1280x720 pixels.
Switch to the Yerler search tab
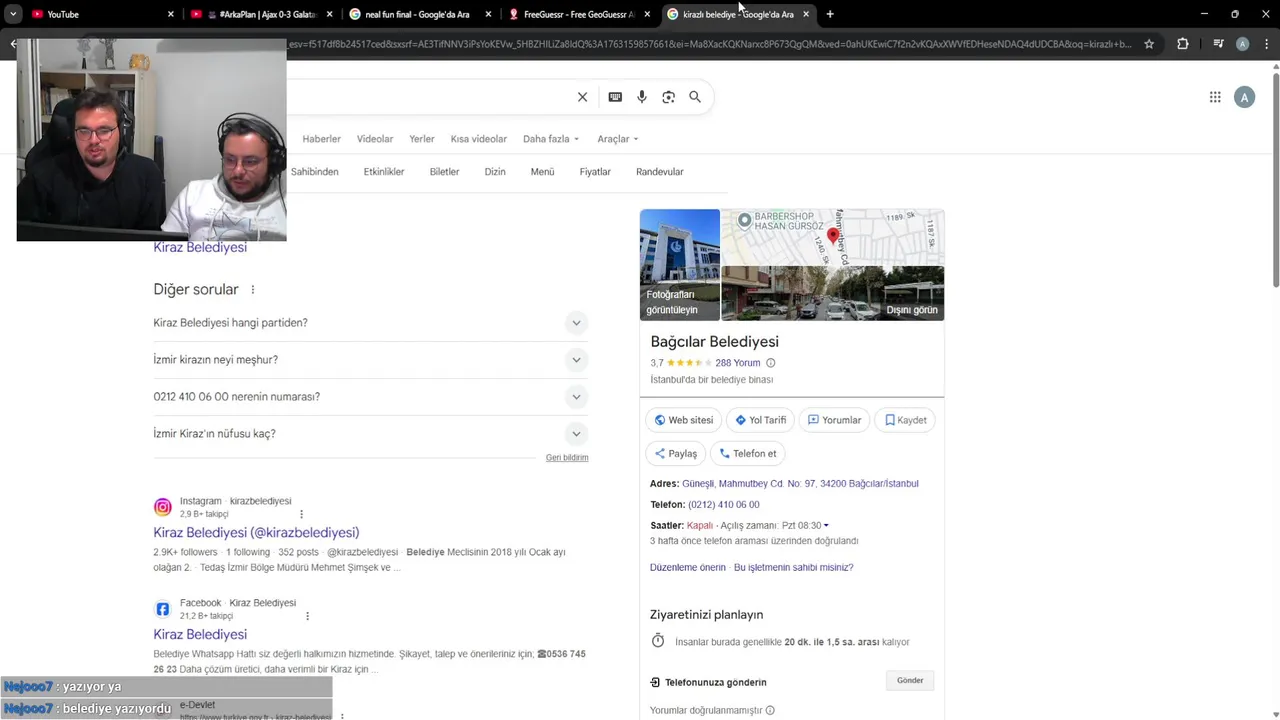tap(422, 139)
